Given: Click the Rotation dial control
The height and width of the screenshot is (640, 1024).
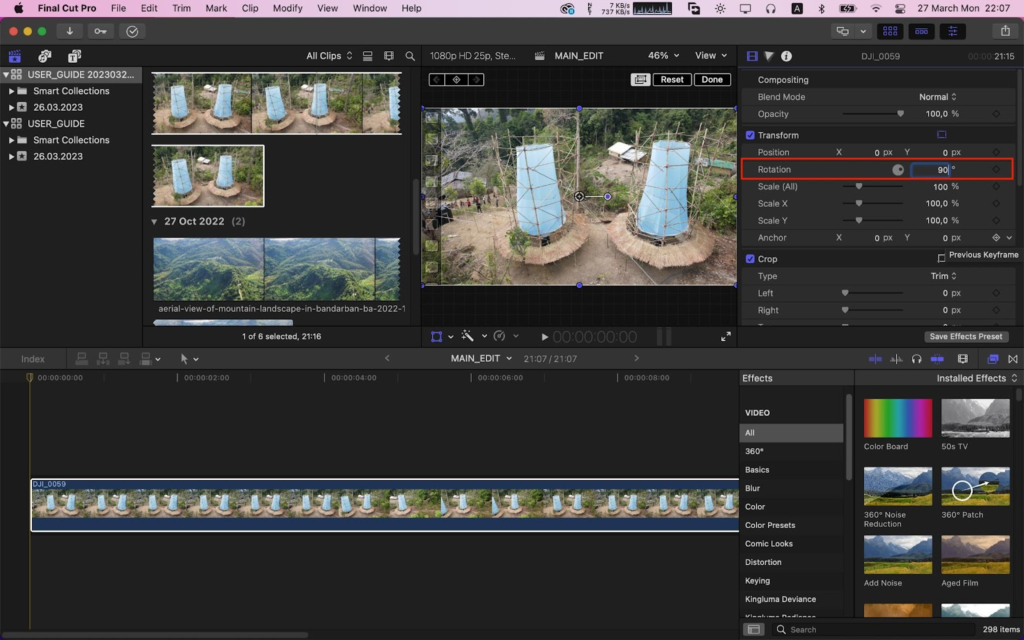Looking at the screenshot, I should pyautogui.click(x=898, y=170).
